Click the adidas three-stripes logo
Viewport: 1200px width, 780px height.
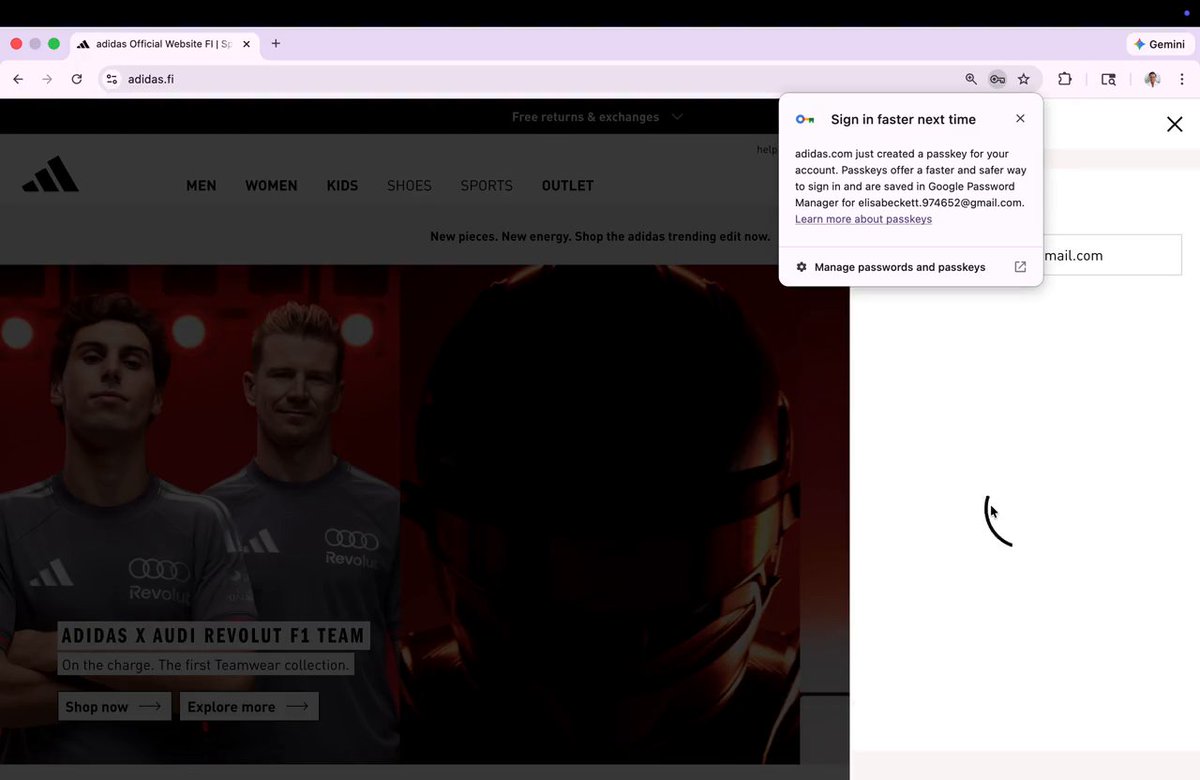[x=50, y=174]
